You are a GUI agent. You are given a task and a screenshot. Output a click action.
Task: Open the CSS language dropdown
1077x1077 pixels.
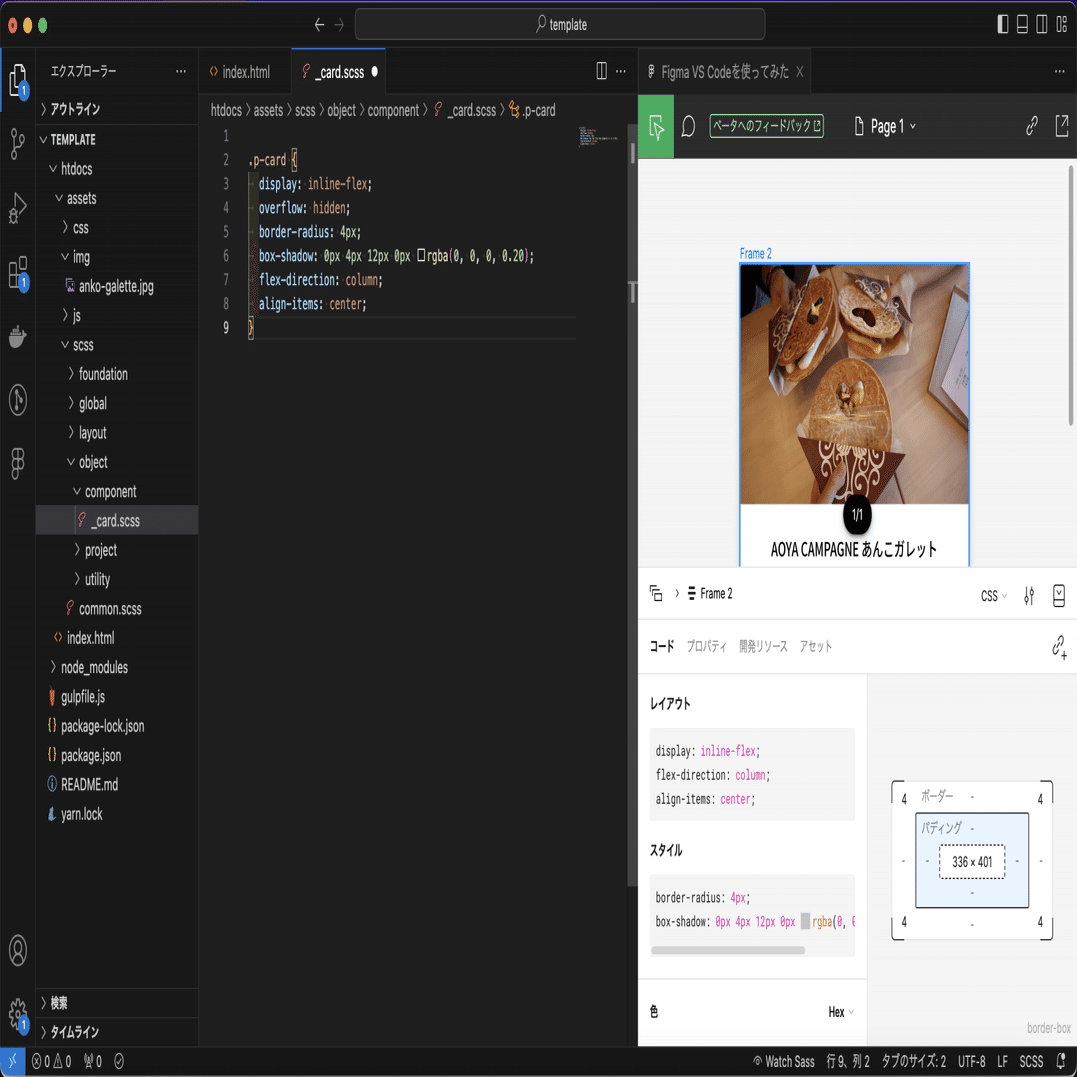pyautogui.click(x=993, y=596)
